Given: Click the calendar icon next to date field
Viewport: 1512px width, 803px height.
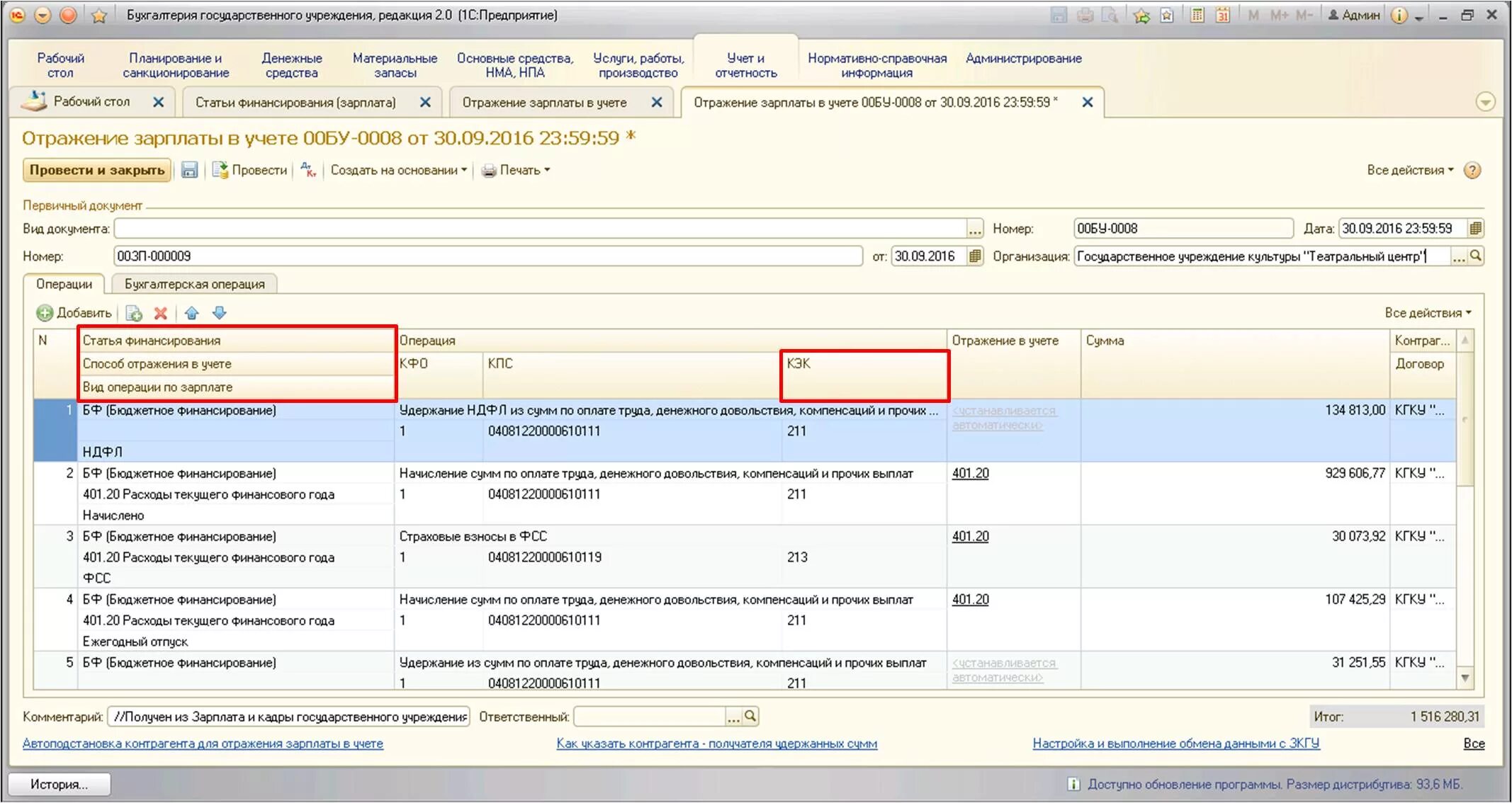Looking at the screenshot, I should [1482, 231].
